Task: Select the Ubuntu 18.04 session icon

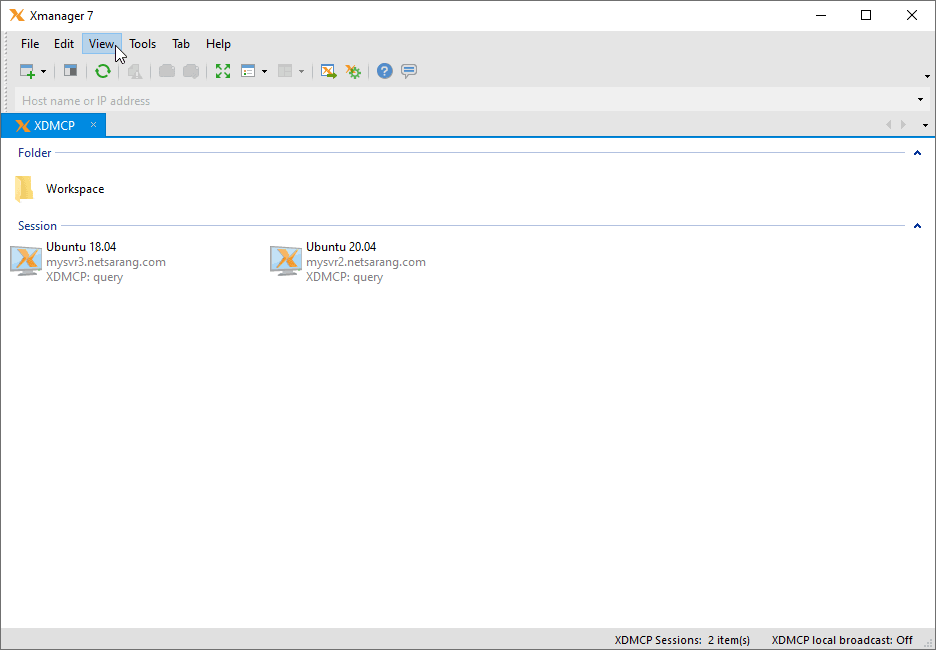Action: 26,260
